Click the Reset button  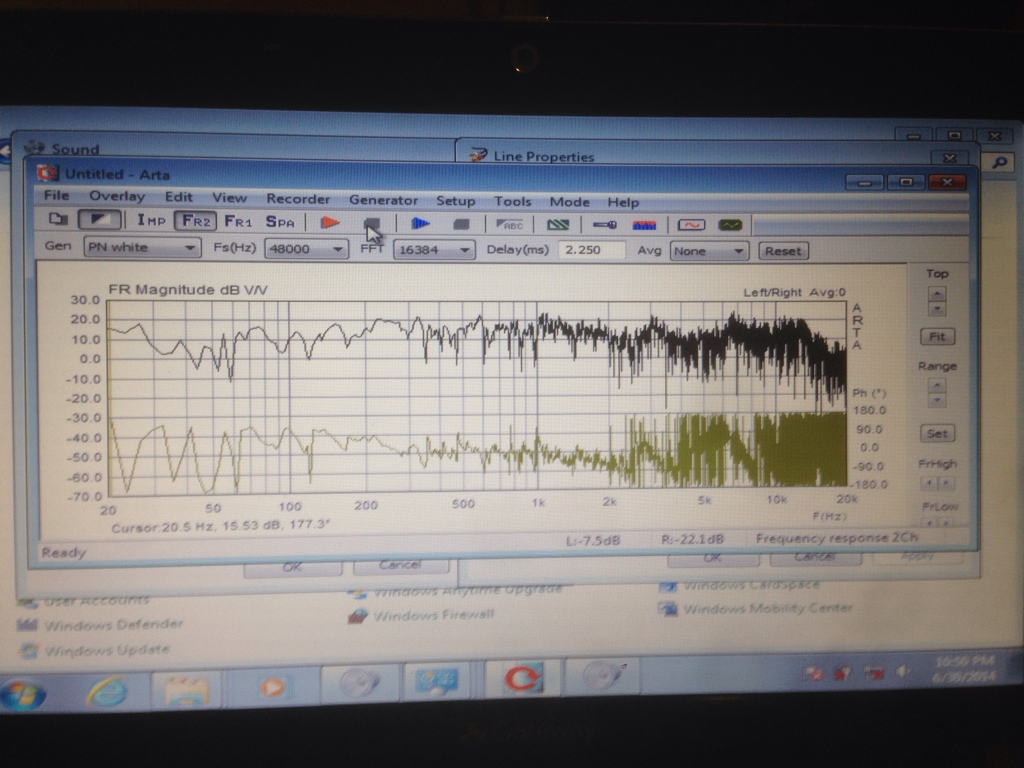point(783,251)
